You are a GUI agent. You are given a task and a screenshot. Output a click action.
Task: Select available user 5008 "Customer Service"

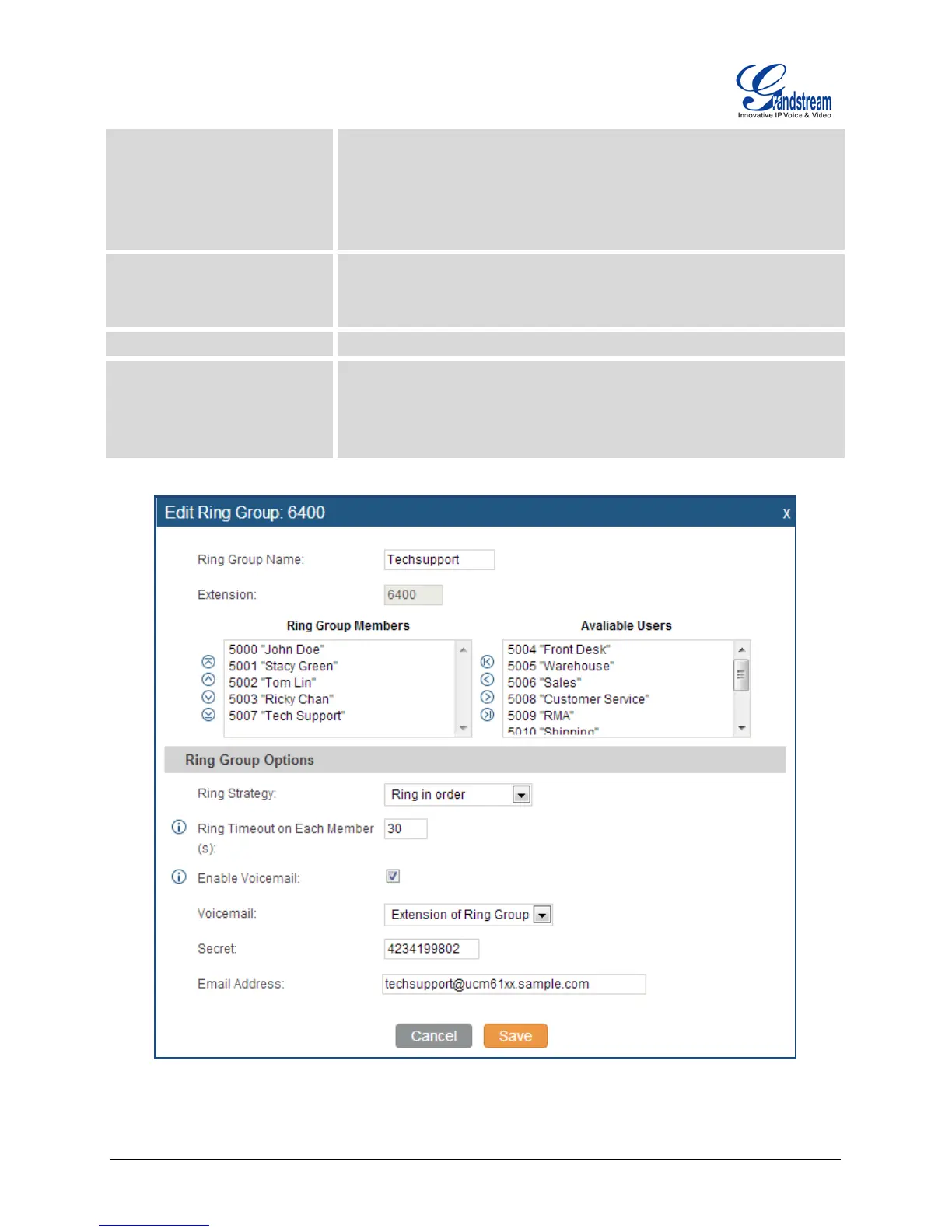(x=579, y=699)
